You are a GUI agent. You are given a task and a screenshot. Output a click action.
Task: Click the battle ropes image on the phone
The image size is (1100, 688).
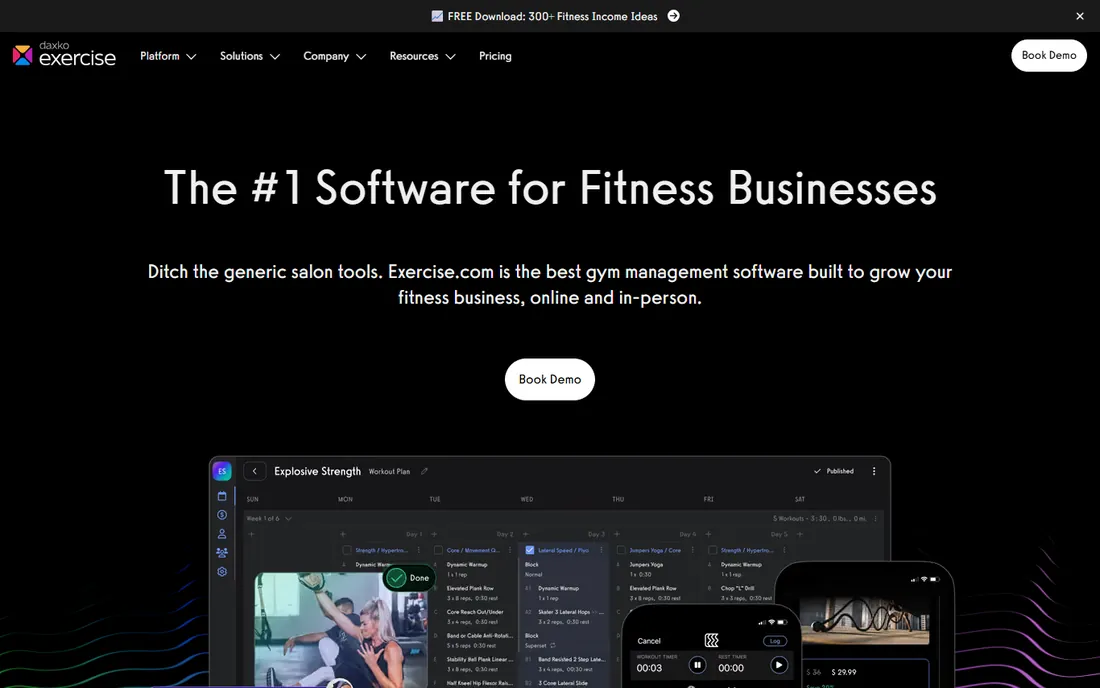864,621
